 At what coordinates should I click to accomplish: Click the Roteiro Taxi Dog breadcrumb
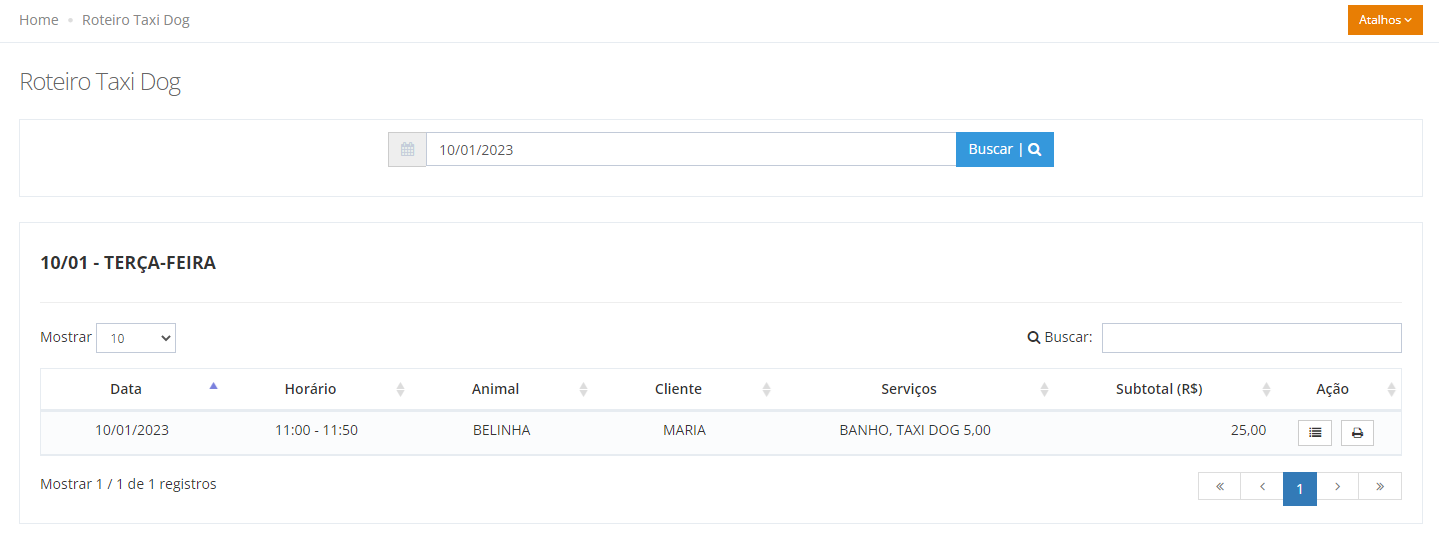point(136,20)
